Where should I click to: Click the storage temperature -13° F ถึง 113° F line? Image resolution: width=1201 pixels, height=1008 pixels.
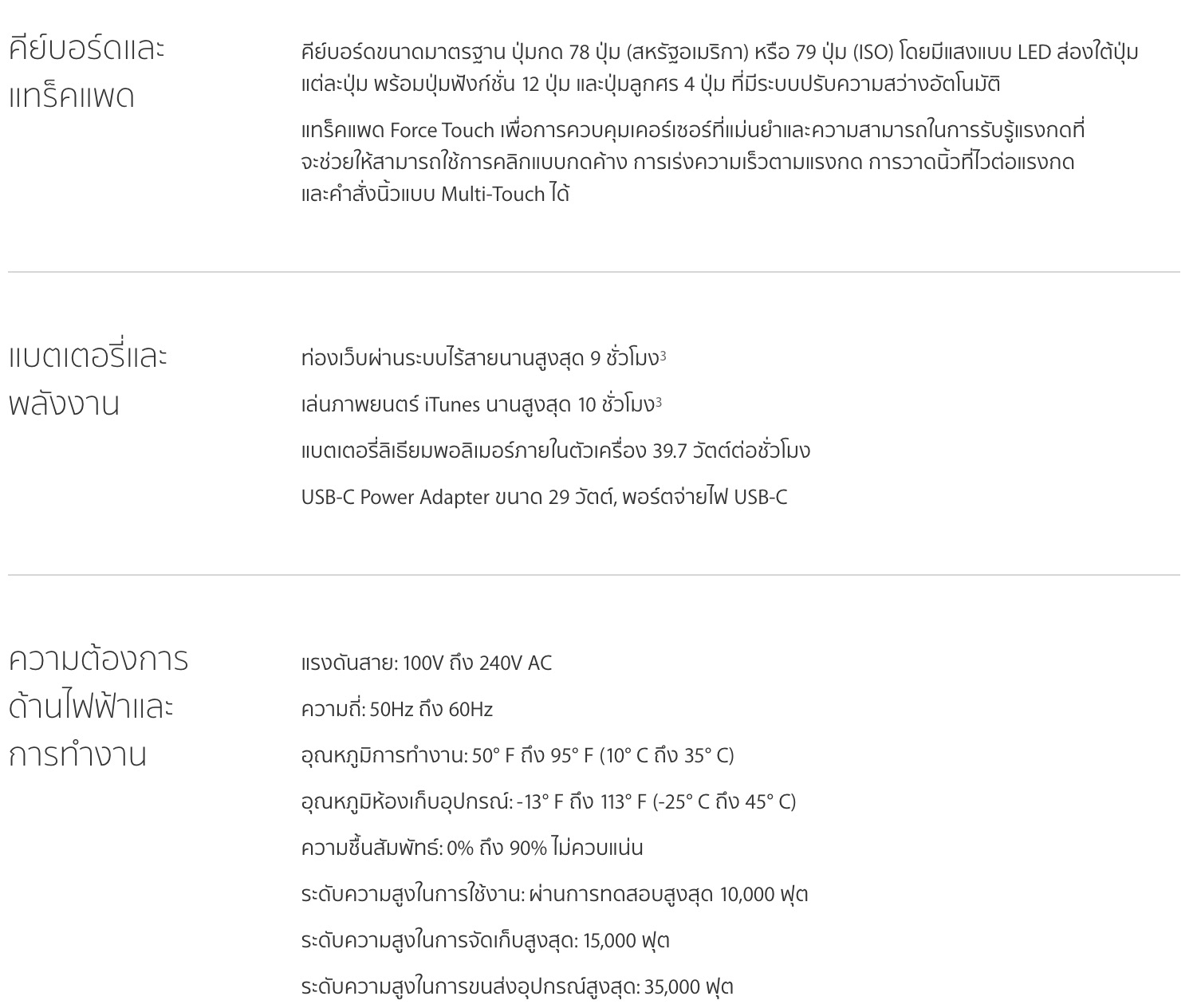548,802
